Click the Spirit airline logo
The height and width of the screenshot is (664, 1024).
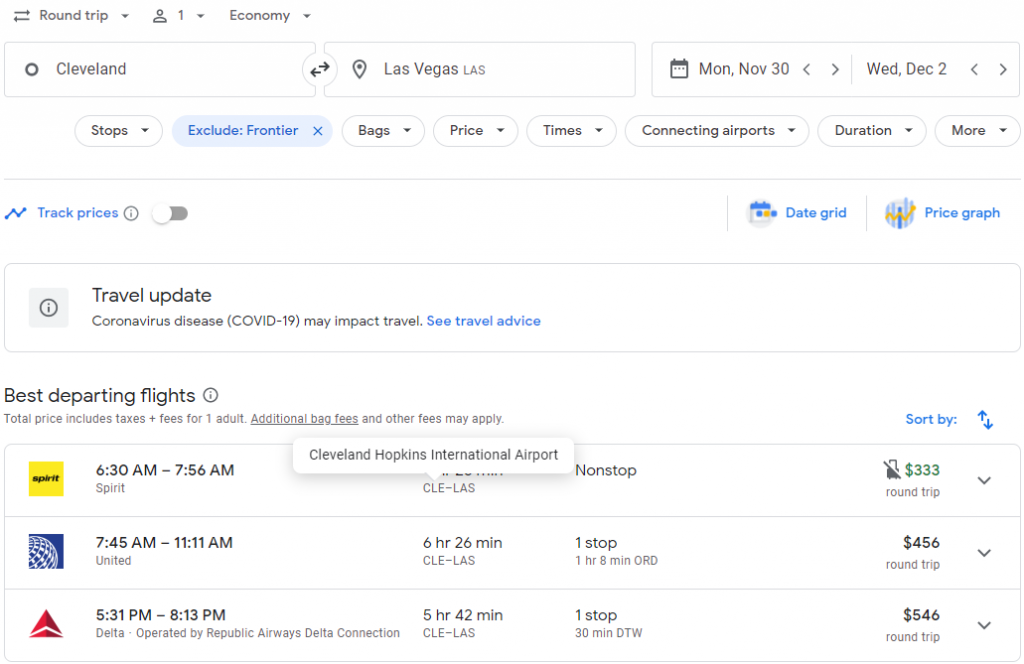pyautogui.click(x=46, y=479)
